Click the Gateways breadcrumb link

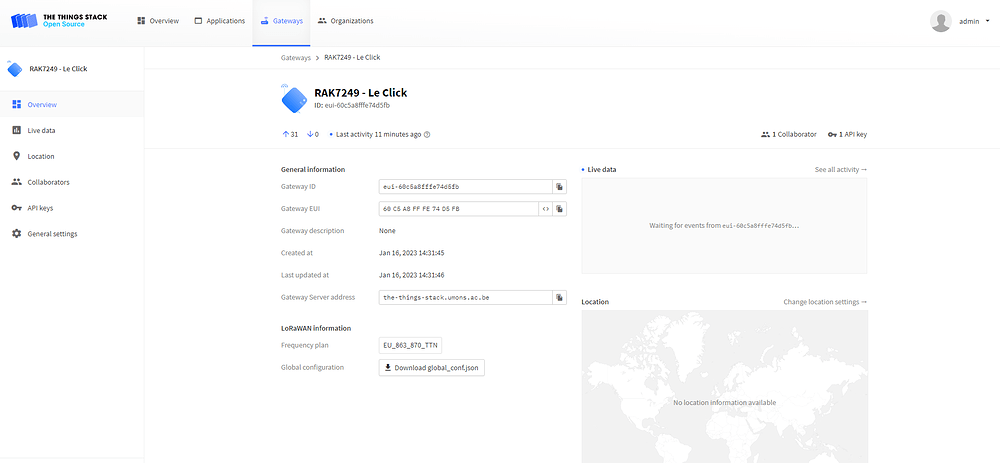click(x=295, y=57)
